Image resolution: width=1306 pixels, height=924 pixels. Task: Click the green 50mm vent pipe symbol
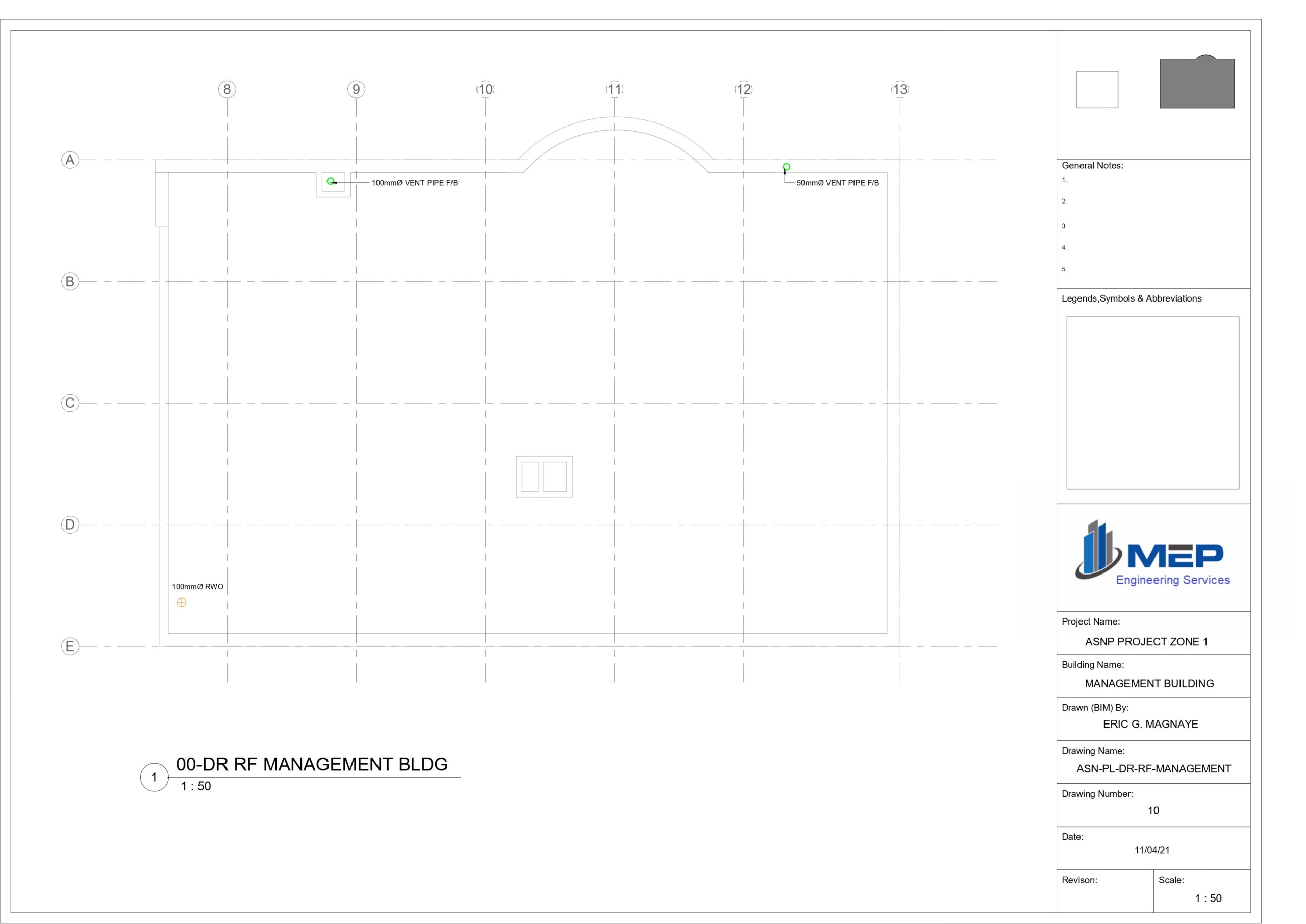786,167
